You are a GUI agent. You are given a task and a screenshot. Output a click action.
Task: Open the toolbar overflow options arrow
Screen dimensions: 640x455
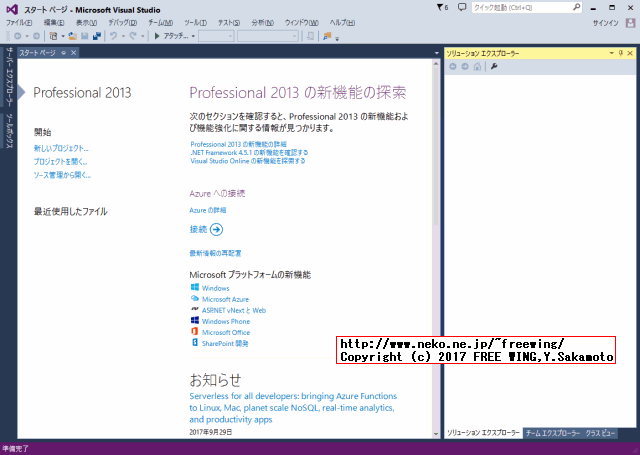[337, 38]
